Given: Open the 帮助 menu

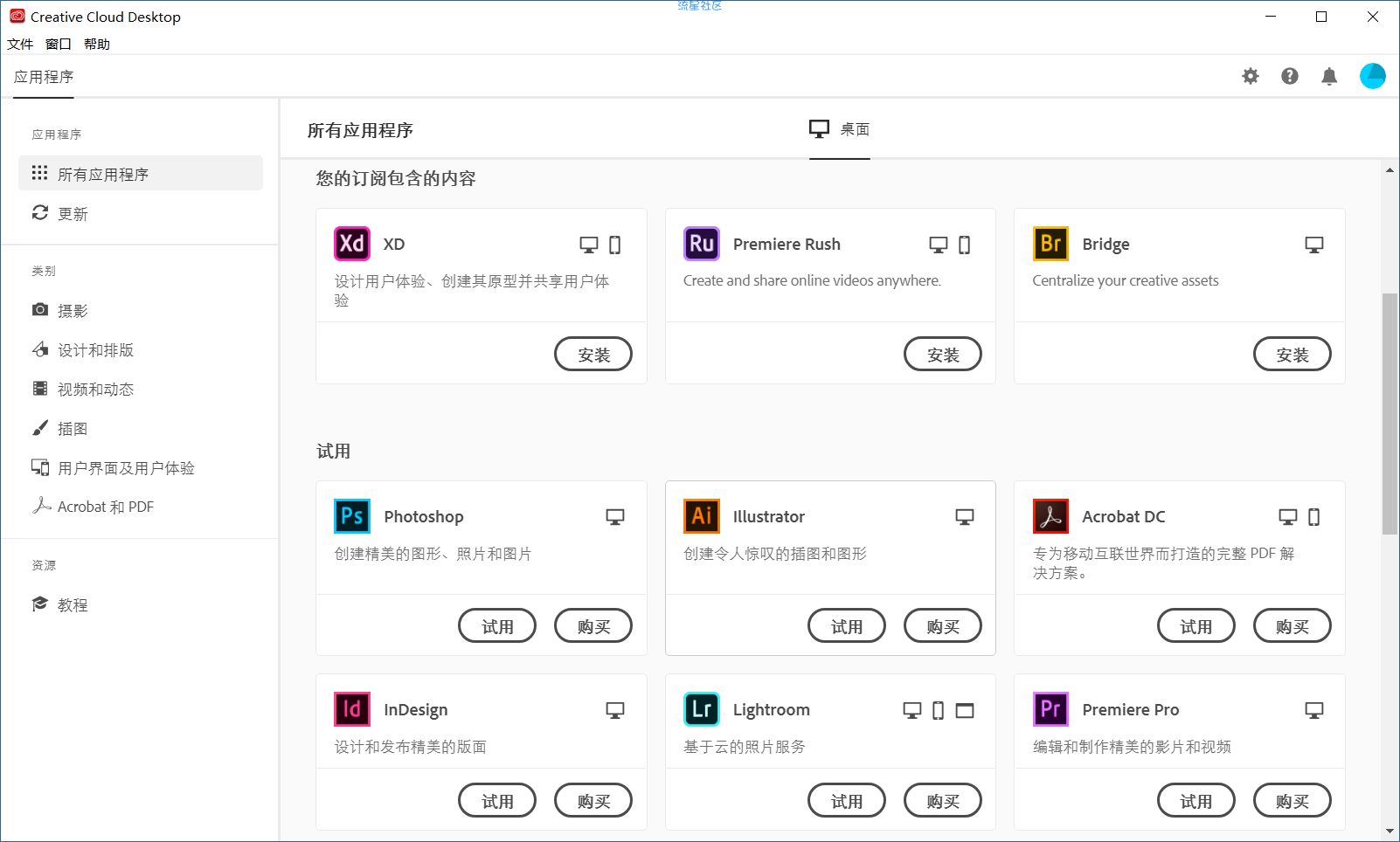Looking at the screenshot, I should tap(97, 44).
